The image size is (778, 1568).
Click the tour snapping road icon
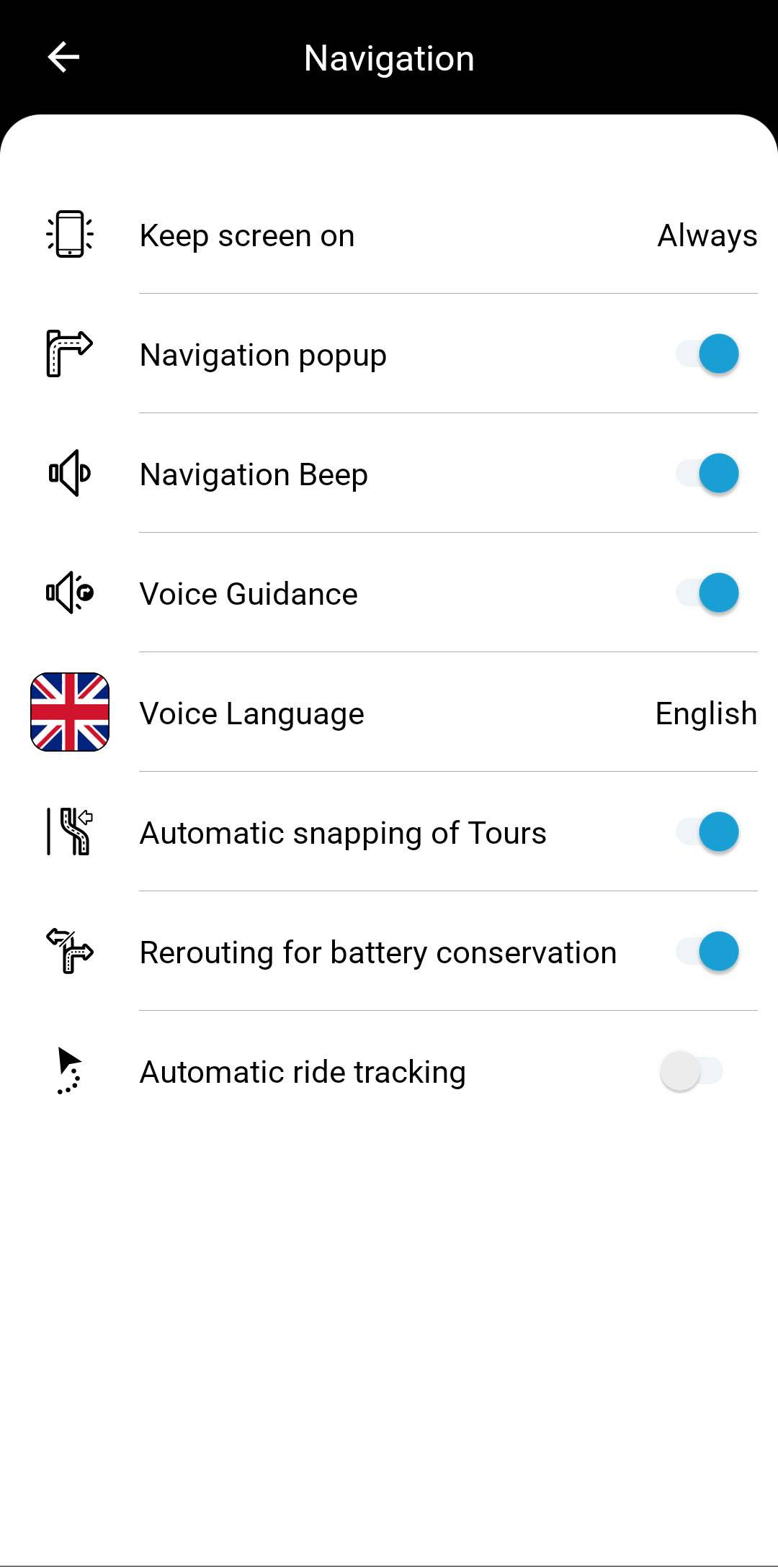(70, 832)
